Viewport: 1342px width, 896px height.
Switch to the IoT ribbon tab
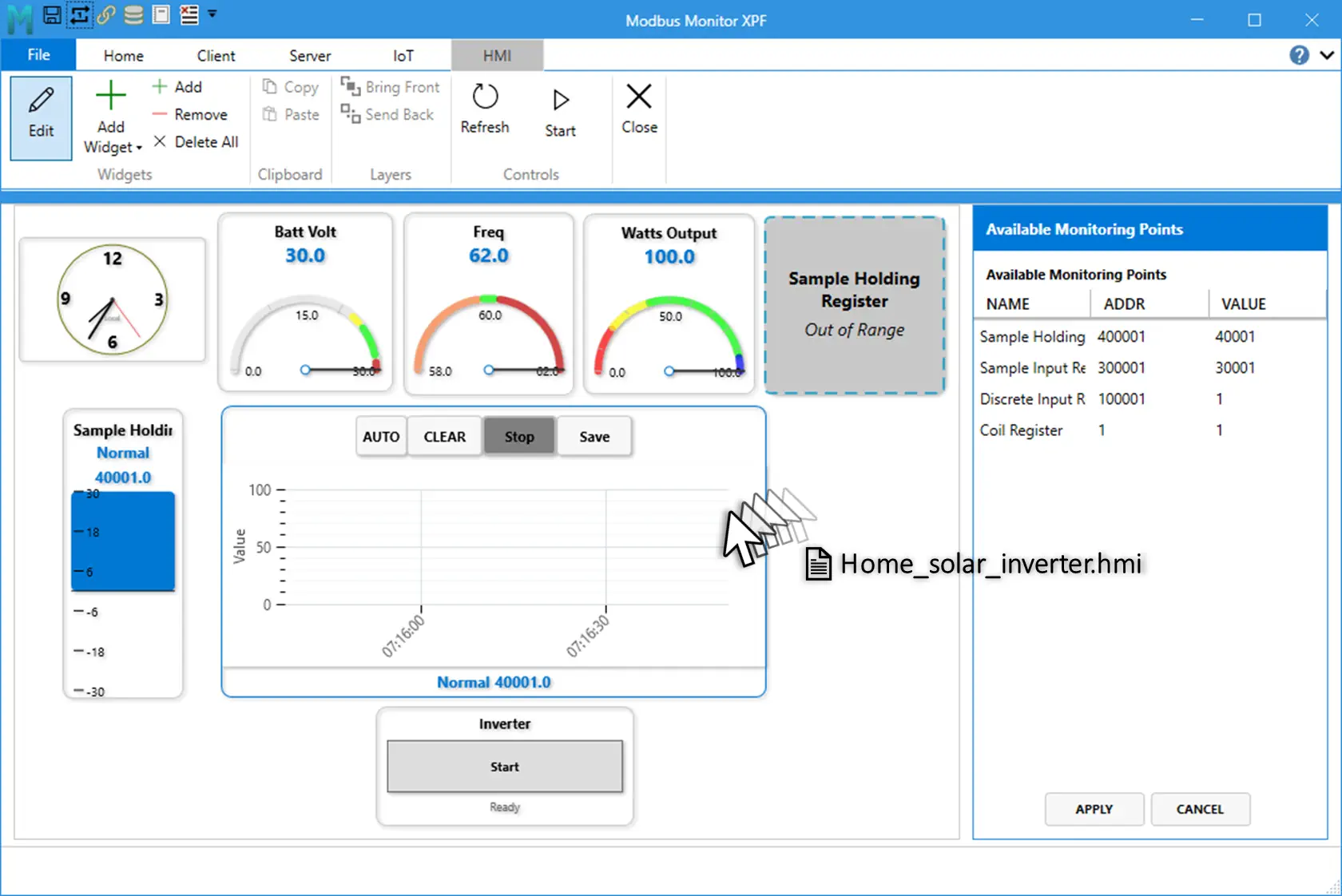pos(402,55)
